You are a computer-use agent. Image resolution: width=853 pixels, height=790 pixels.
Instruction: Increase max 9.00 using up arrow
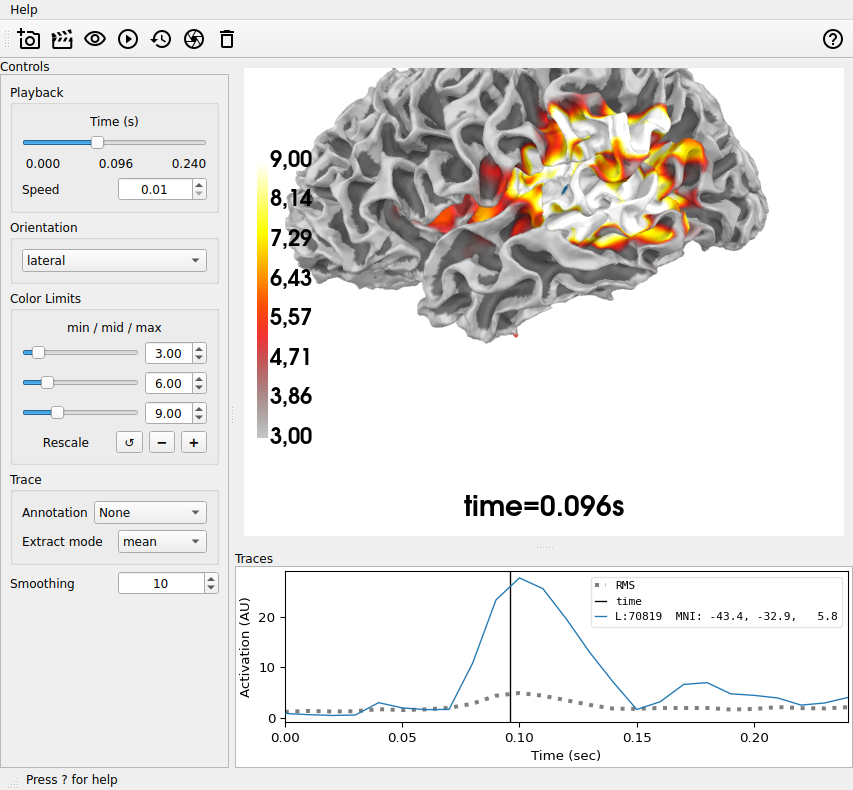[x=199, y=409]
